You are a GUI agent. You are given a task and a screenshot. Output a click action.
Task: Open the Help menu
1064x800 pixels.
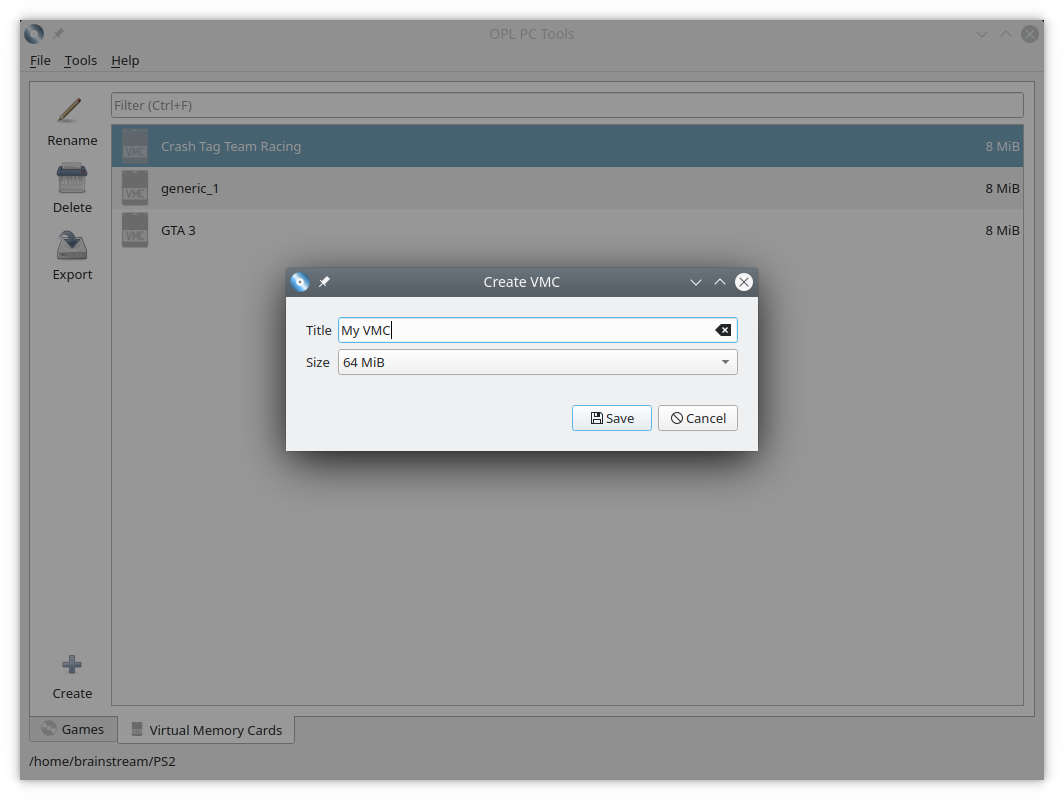pyautogui.click(x=125, y=60)
